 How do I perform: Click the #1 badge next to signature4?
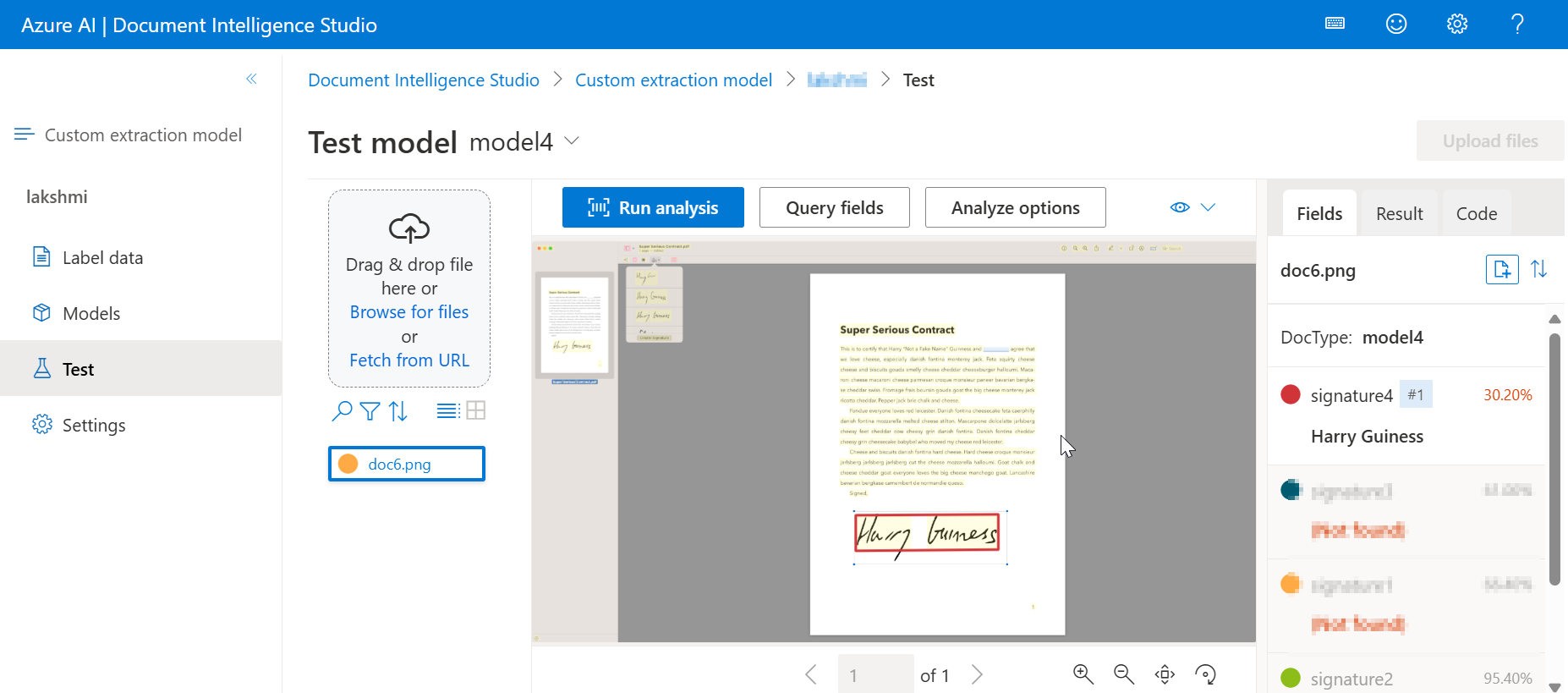click(1416, 394)
